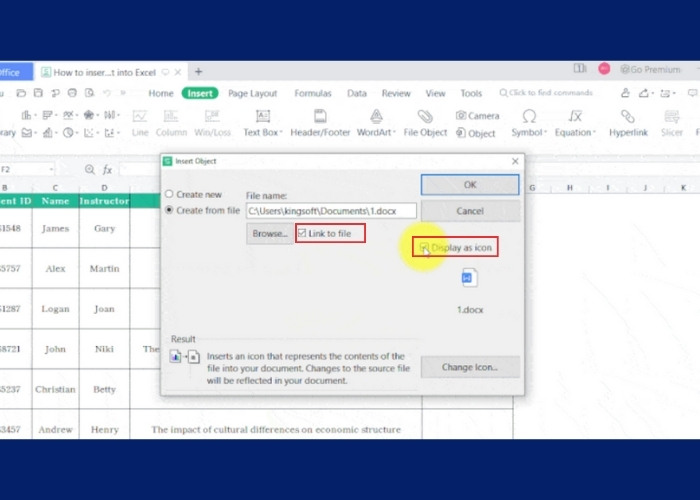Add a new document tab with plus
The image size is (700, 500).
[199, 71]
